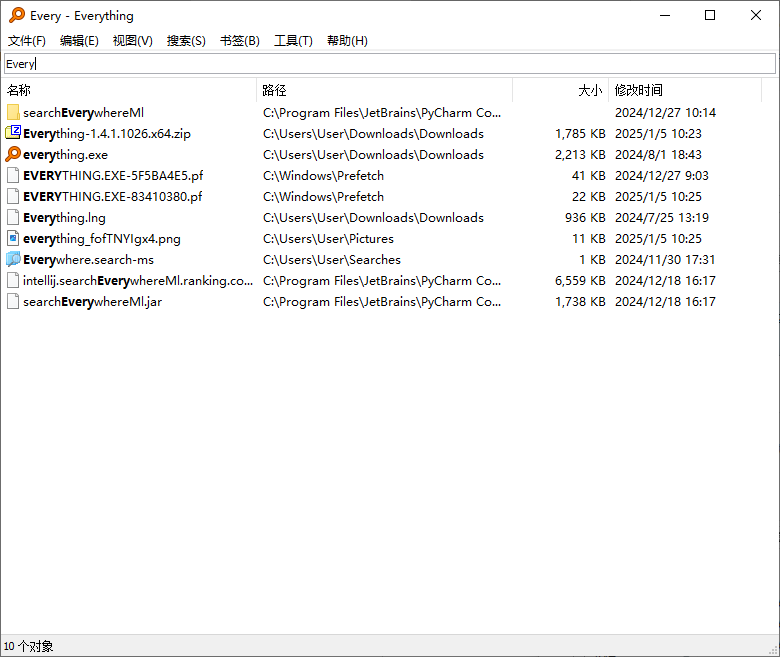Select the Everything.lng file name
The width and height of the screenshot is (780, 657).
[x=64, y=218]
